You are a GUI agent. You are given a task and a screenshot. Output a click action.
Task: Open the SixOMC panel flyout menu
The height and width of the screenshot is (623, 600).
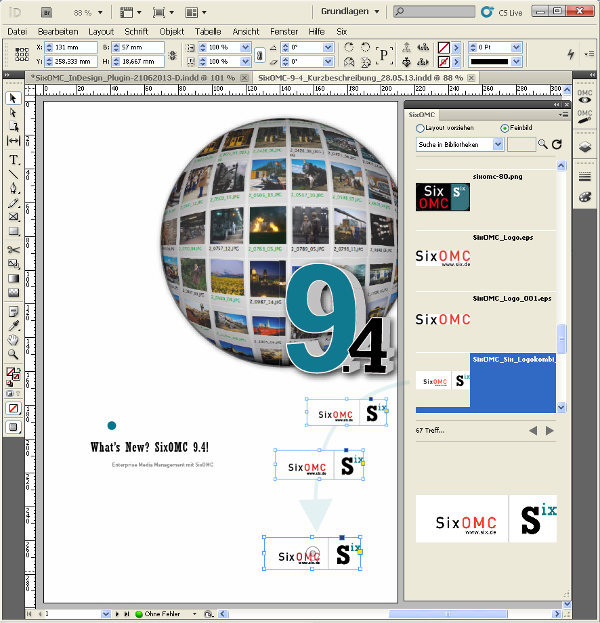point(563,115)
